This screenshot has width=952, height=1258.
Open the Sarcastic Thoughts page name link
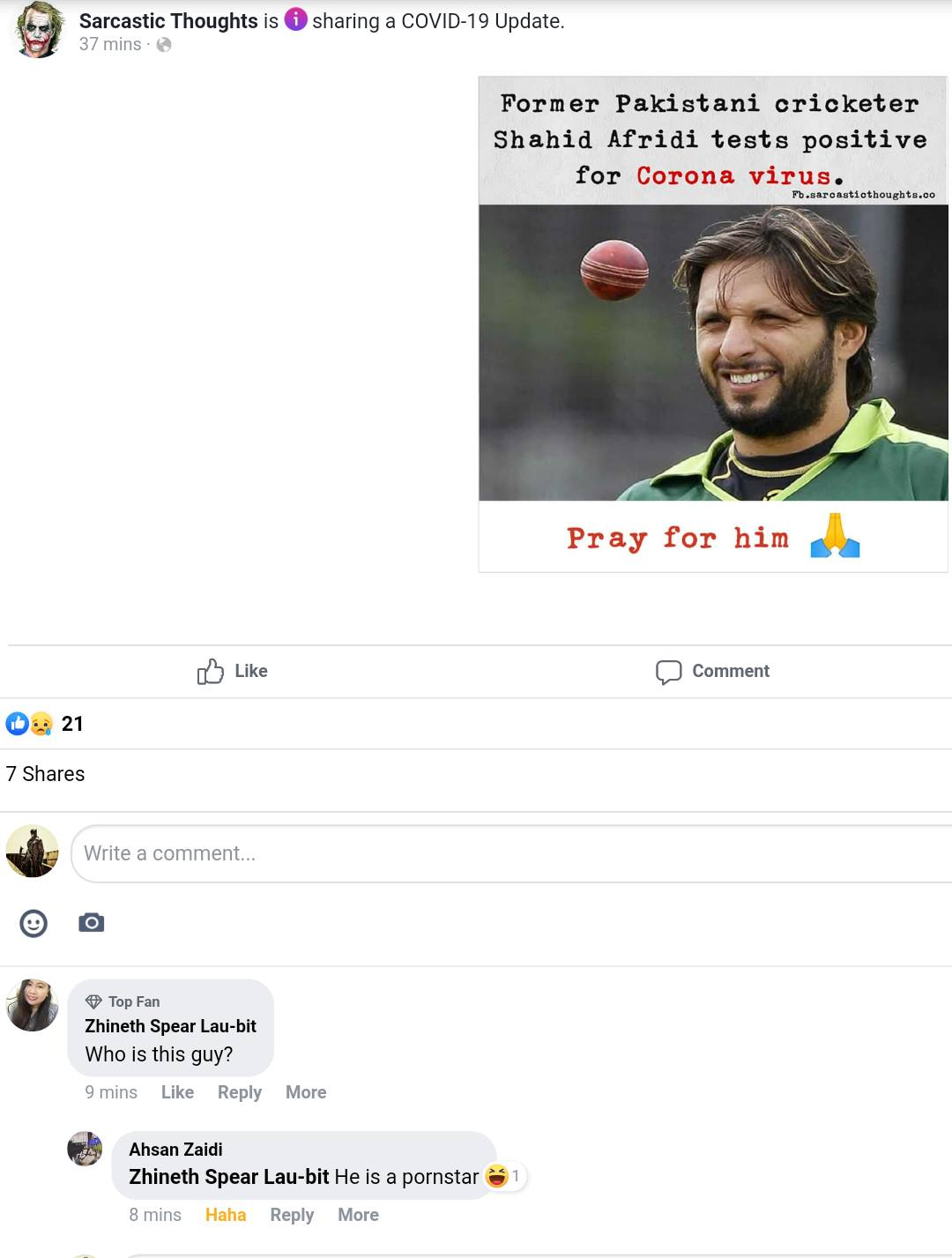pyautogui.click(x=168, y=20)
